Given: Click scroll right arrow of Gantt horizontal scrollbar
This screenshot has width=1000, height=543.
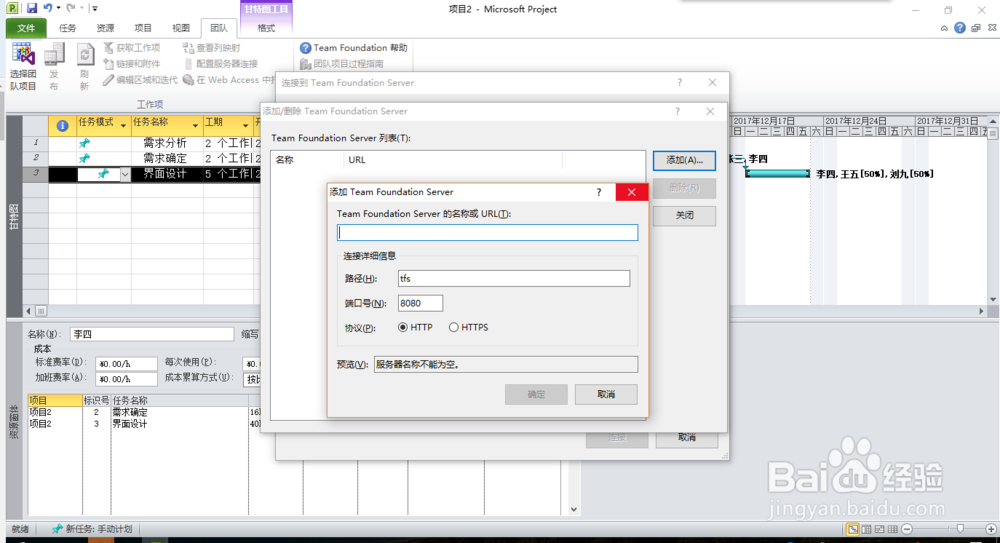Looking at the screenshot, I should [982, 311].
